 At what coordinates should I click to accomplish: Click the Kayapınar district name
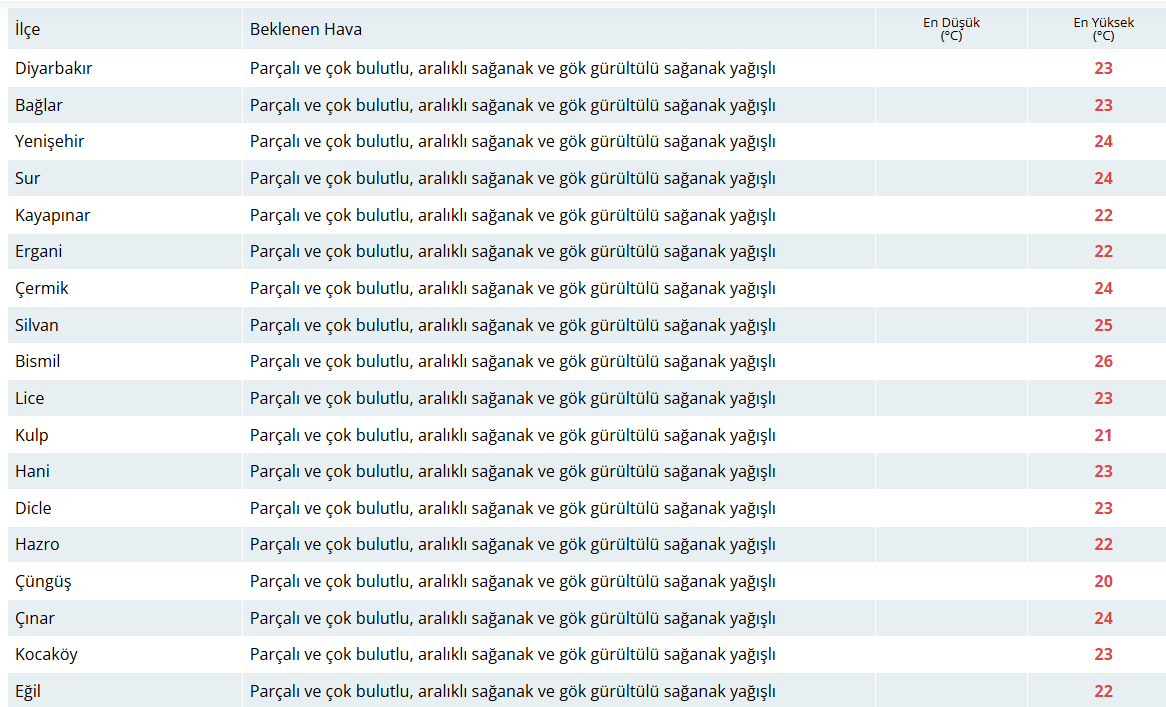tap(53, 216)
